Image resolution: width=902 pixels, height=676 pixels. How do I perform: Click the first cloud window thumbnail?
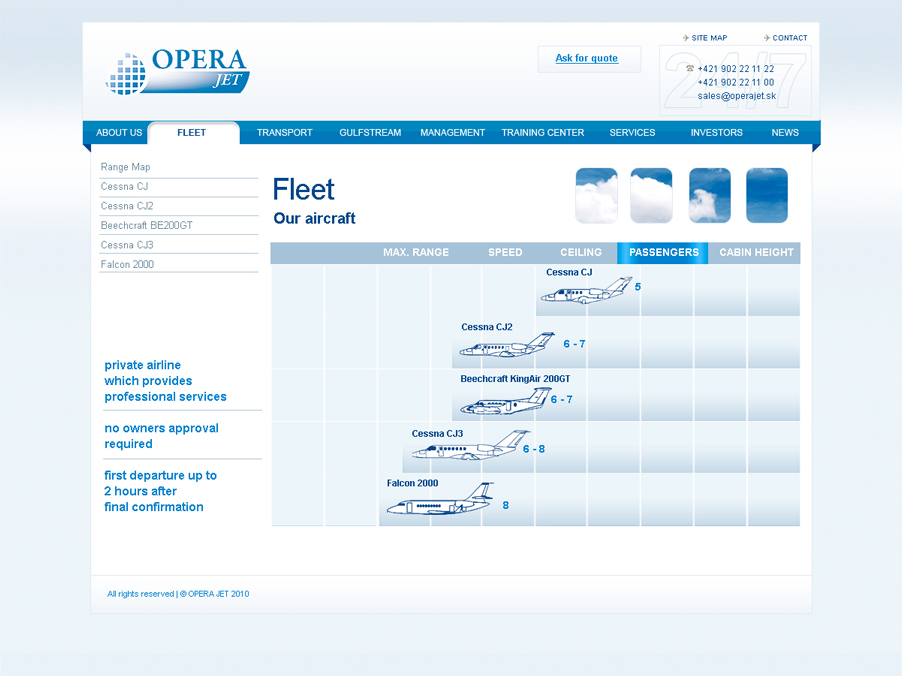point(597,196)
